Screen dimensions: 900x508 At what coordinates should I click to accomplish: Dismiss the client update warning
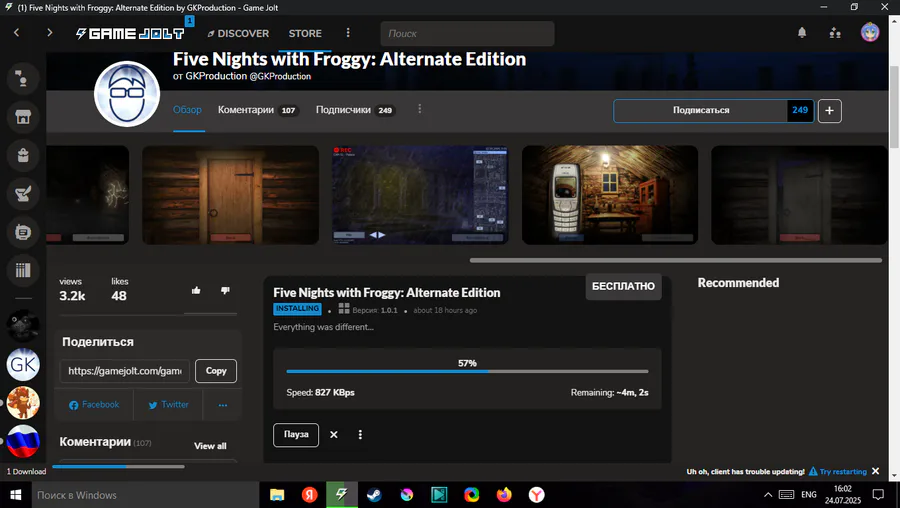pyautogui.click(x=875, y=471)
